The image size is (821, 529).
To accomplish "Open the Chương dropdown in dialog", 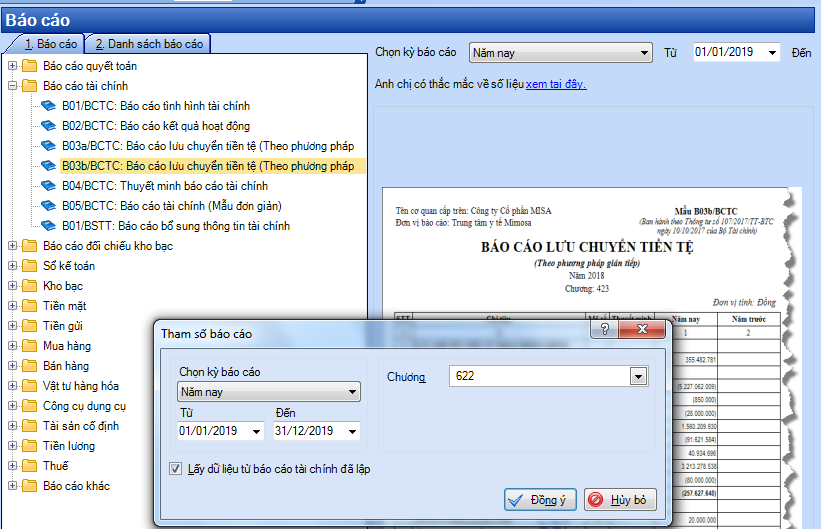I will point(639,376).
